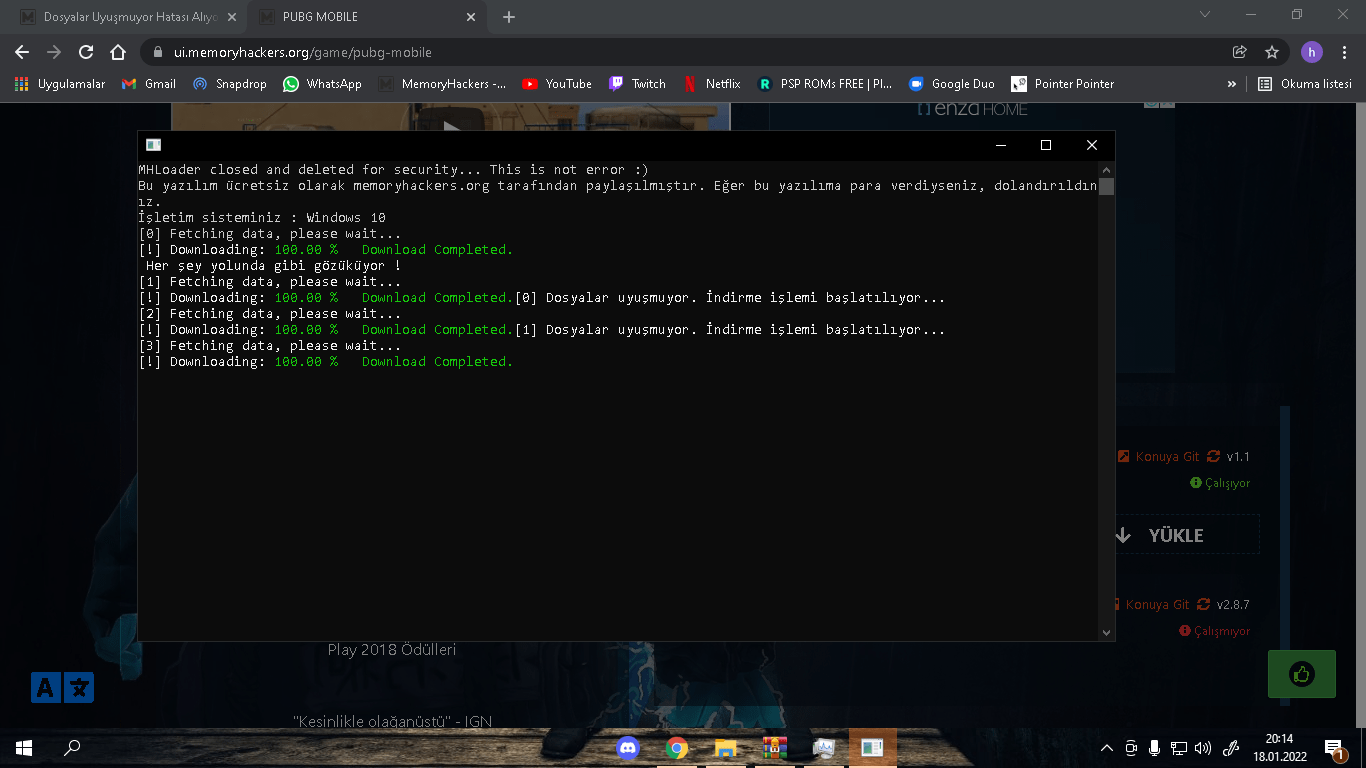Open the Uygulamalar apps shortcut
The height and width of the screenshot is (768, 1366).
click(60, 84)
